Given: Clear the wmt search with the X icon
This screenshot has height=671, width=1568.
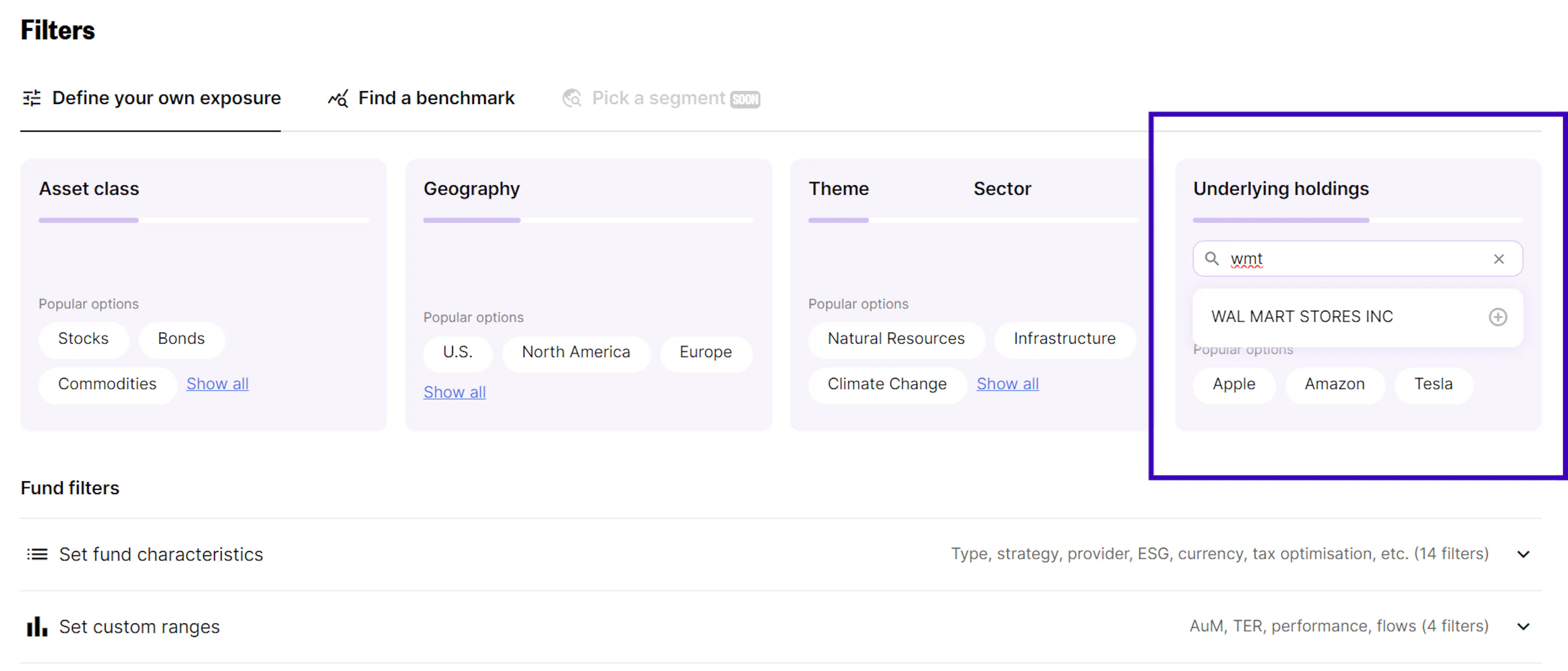Looking at the screenshot, I should [x=1499, y=259].
